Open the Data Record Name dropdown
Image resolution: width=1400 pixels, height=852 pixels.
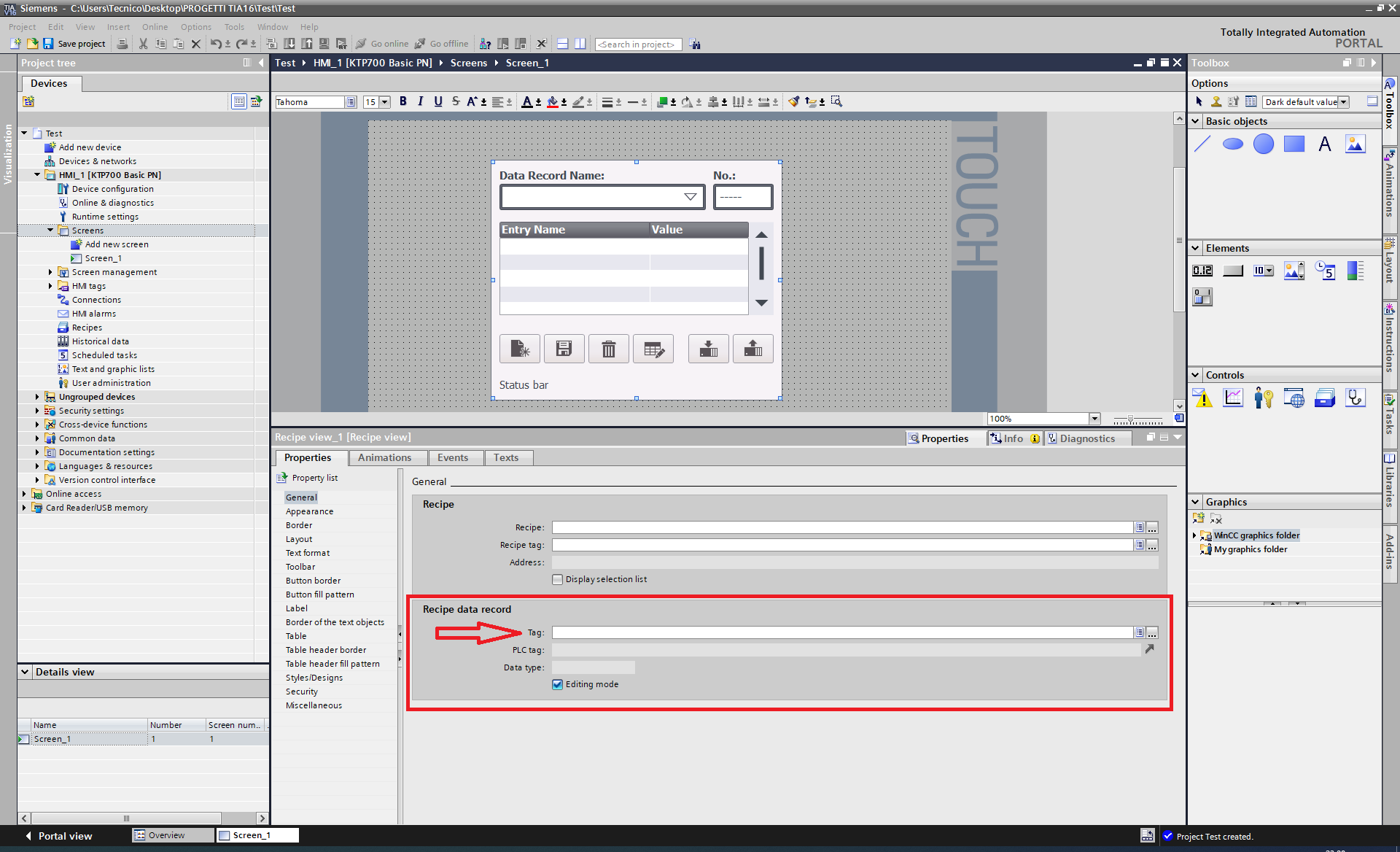coord(690,197)
